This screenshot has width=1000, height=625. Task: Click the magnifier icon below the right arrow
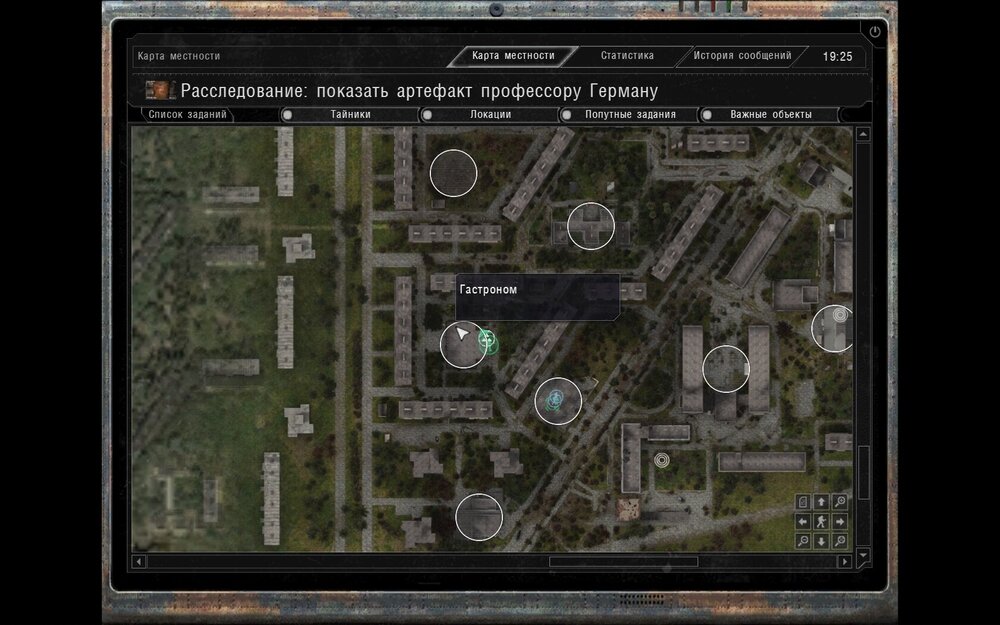840,541
